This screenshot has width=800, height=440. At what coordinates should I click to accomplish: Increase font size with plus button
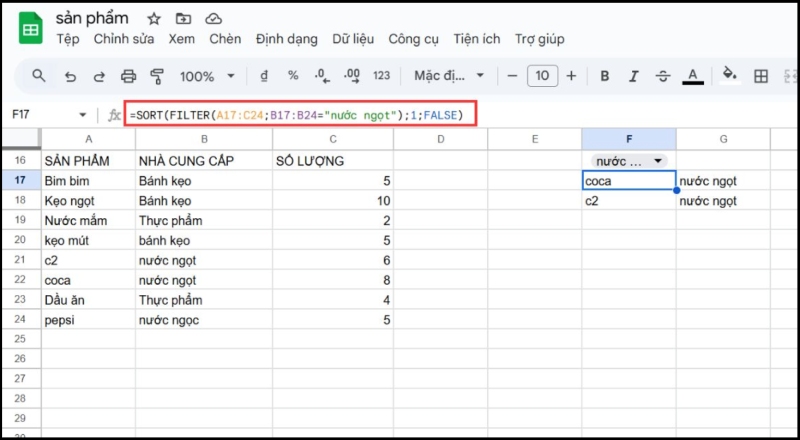571,76
